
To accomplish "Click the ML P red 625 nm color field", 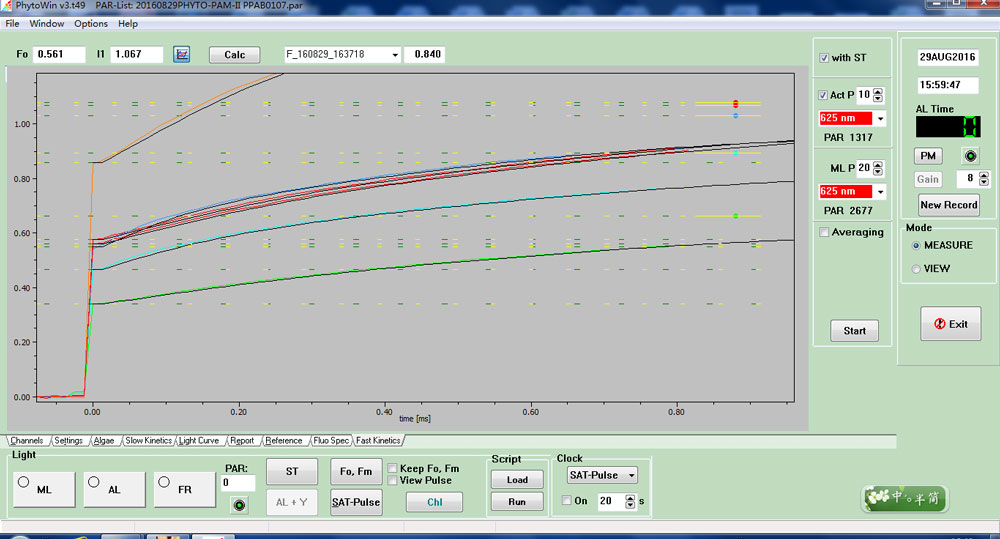I will tap(845, 191).
